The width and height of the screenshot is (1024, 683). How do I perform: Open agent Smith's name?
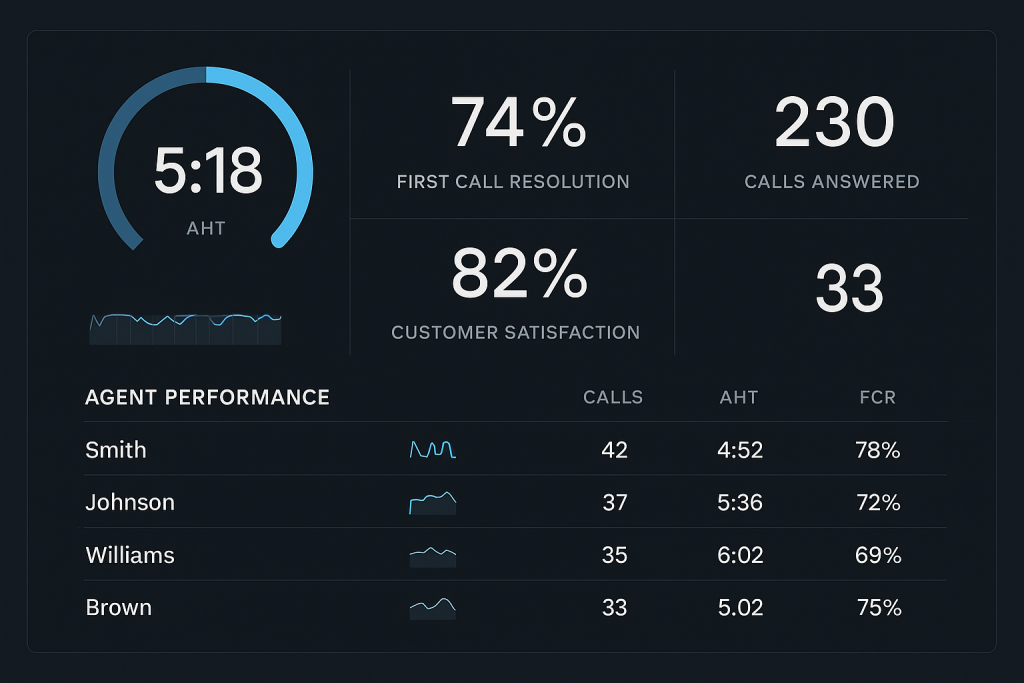click(116, 450)
